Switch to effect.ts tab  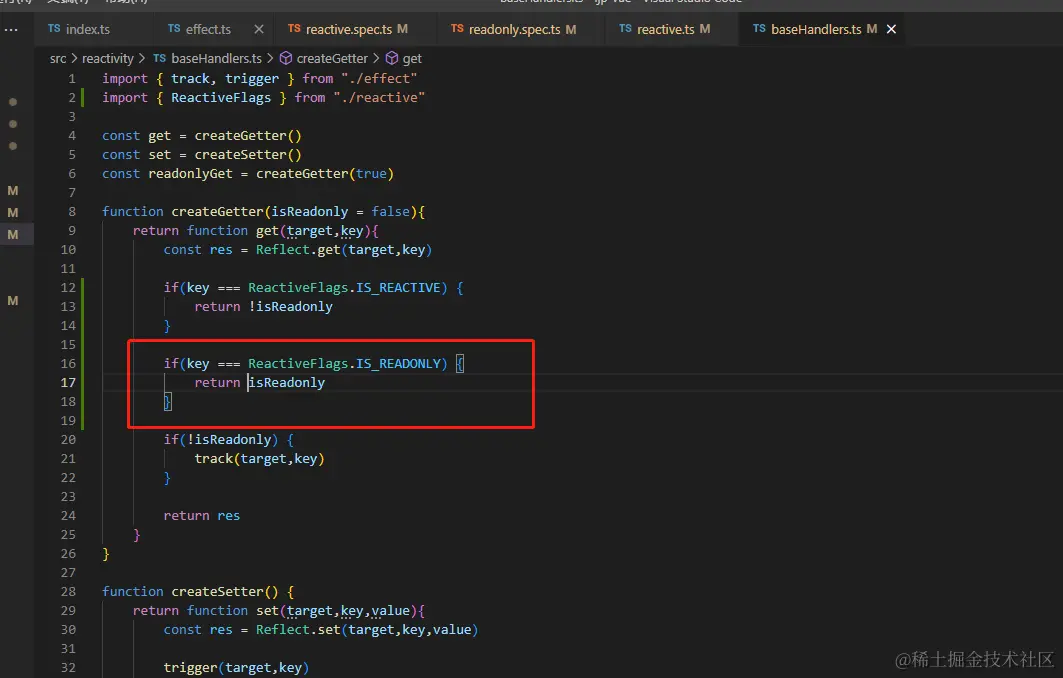[x=208, y=29]
